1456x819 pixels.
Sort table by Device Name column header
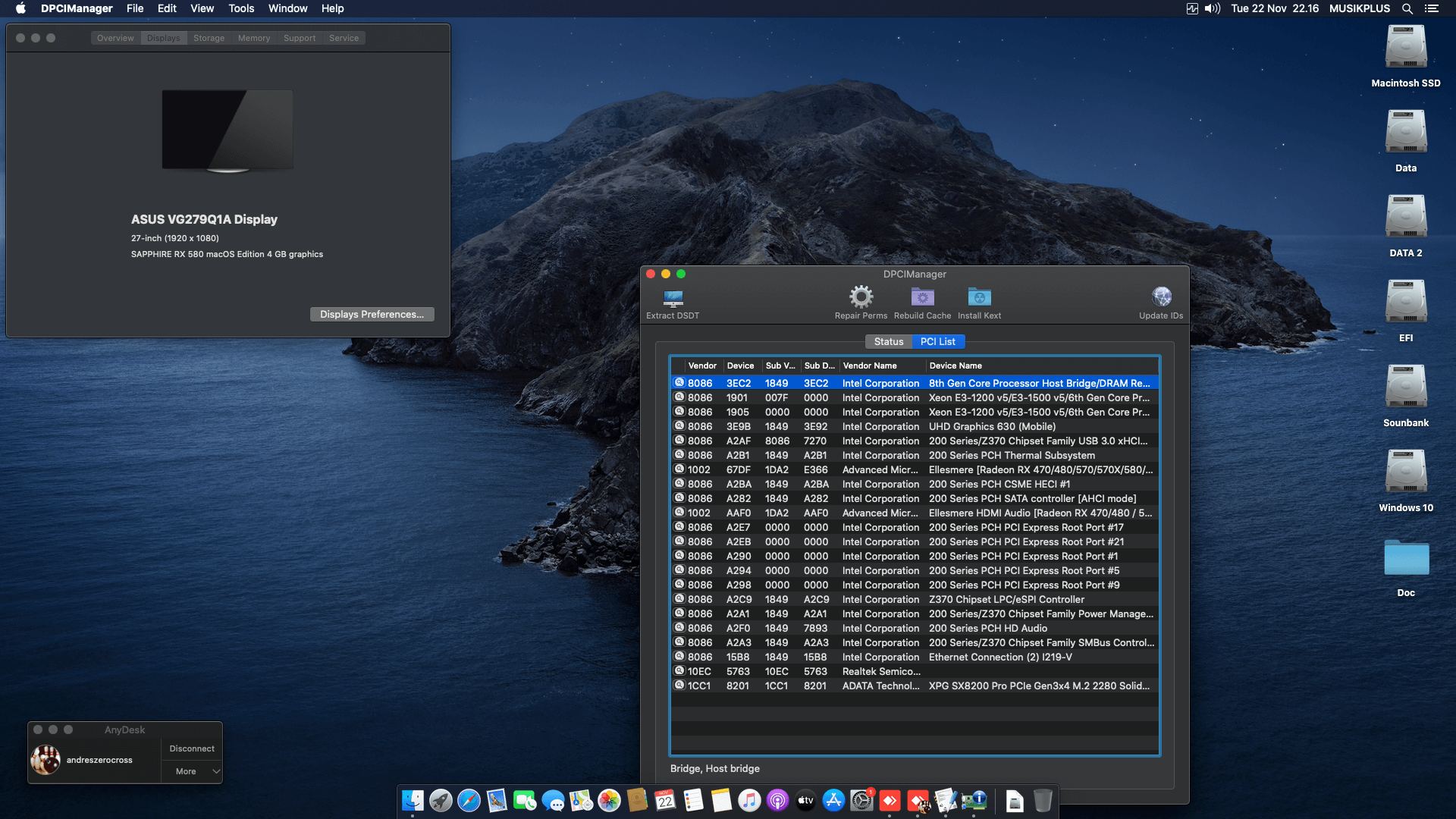[955, 366]
